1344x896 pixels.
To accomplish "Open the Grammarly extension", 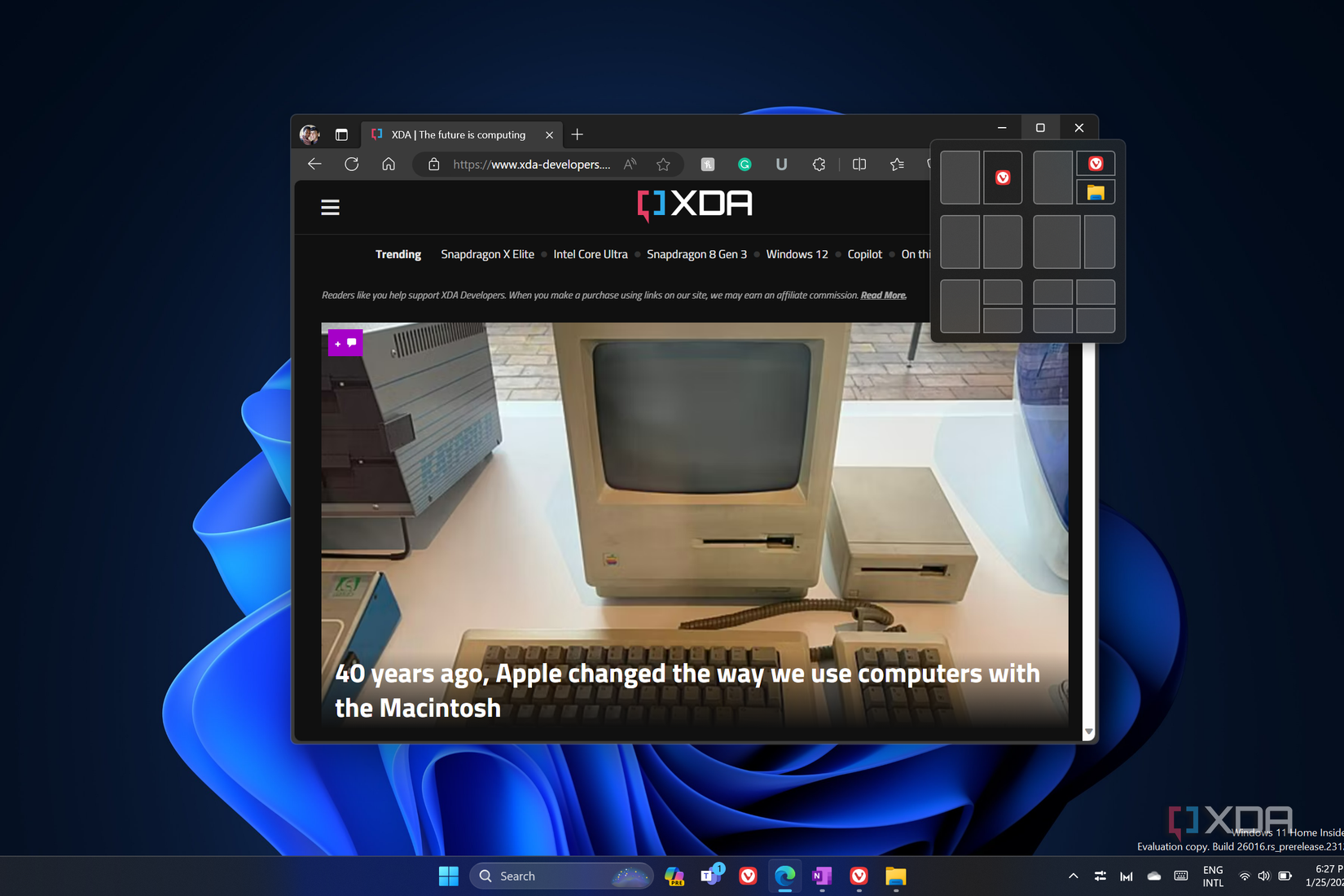I will (744, 164).
